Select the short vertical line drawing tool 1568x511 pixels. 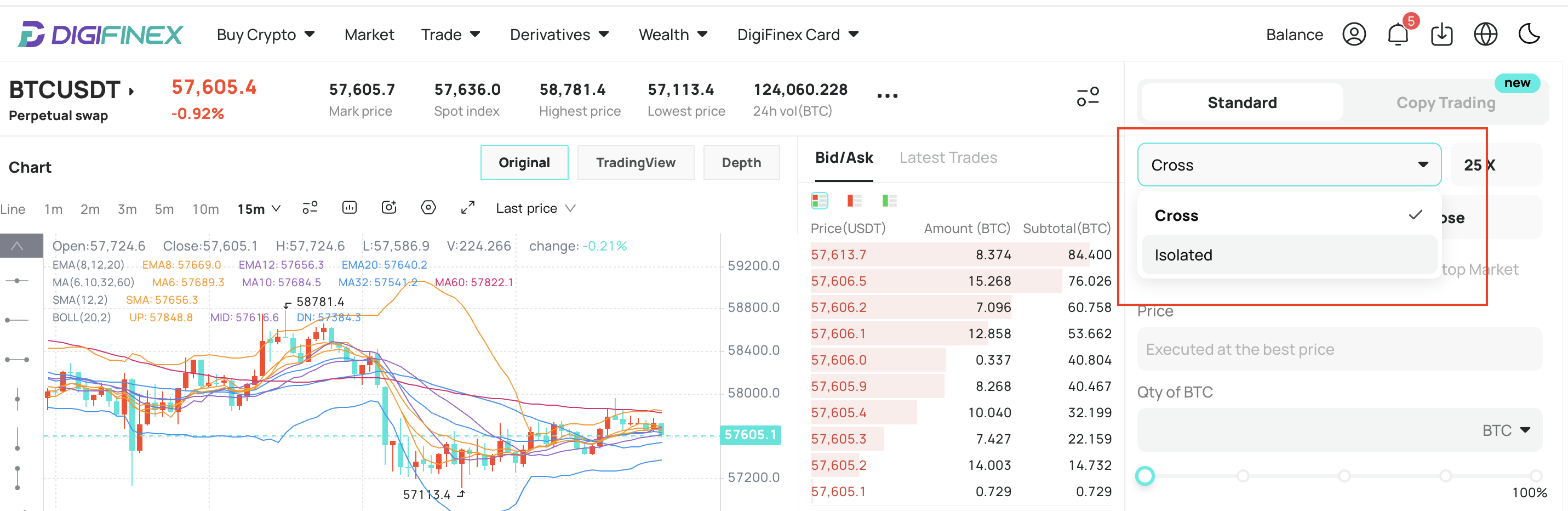point(17,399)
